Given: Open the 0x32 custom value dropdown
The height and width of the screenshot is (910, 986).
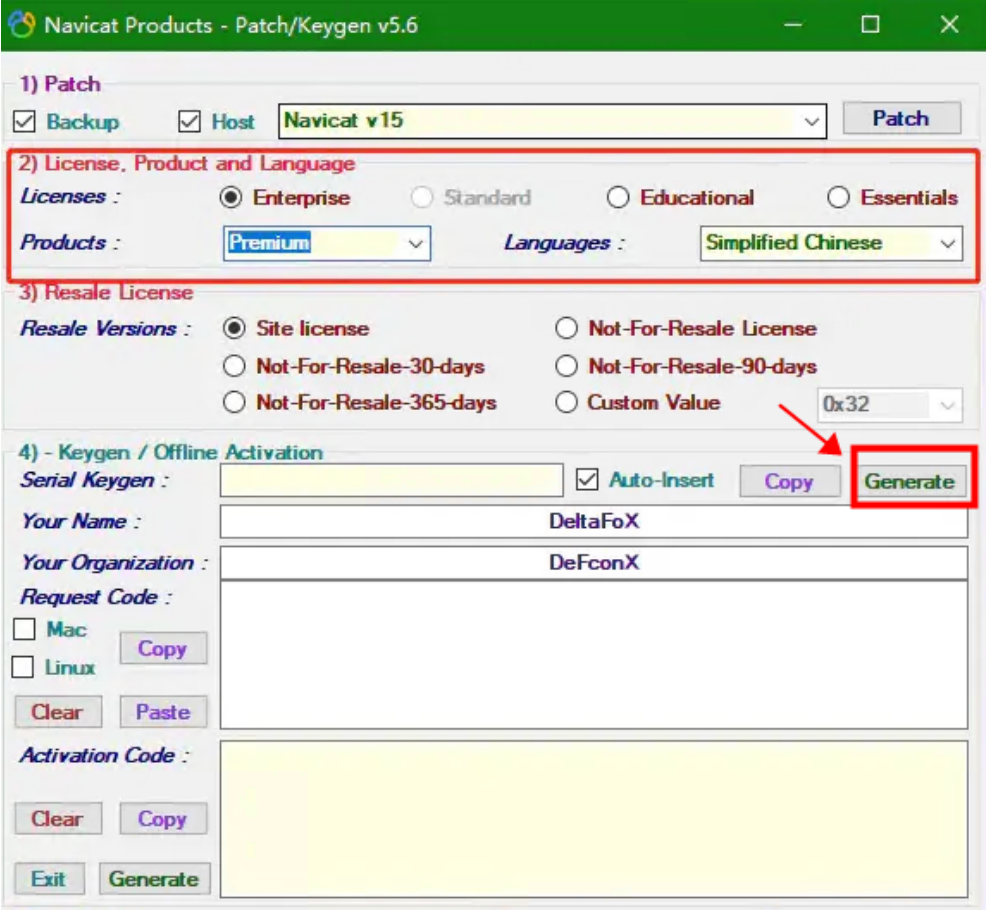Looking at the screenshot, I should tap(889, 404).
